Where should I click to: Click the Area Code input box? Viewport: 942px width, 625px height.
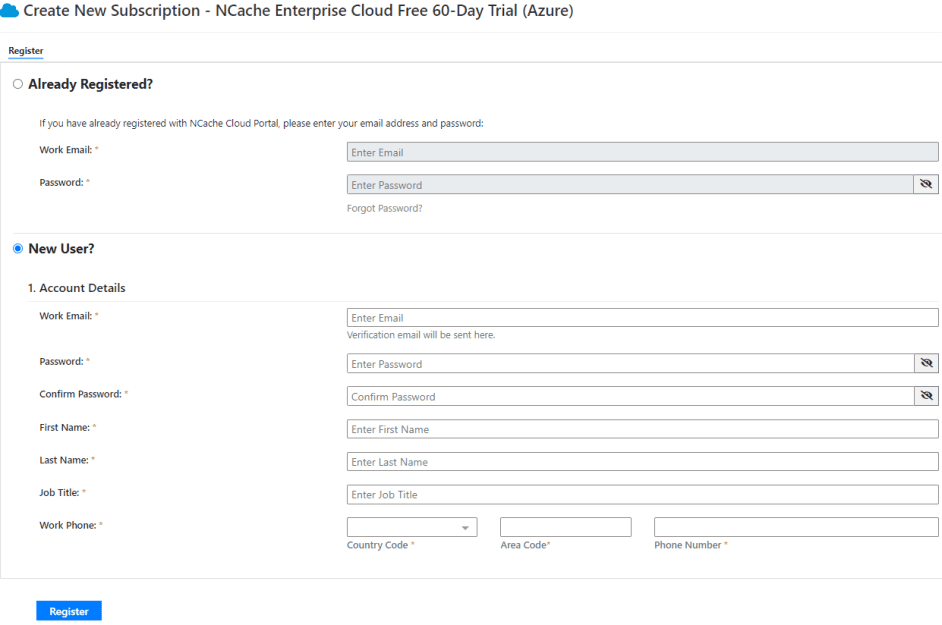[x=566, y=527]
